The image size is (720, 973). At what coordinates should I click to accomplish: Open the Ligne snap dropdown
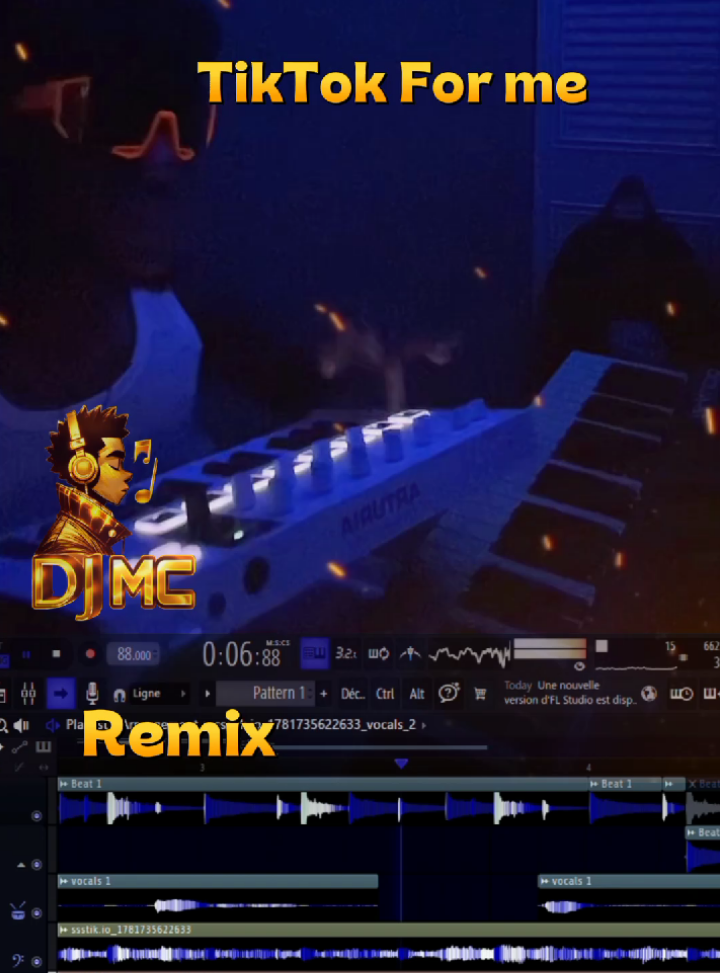pos(158,693)
